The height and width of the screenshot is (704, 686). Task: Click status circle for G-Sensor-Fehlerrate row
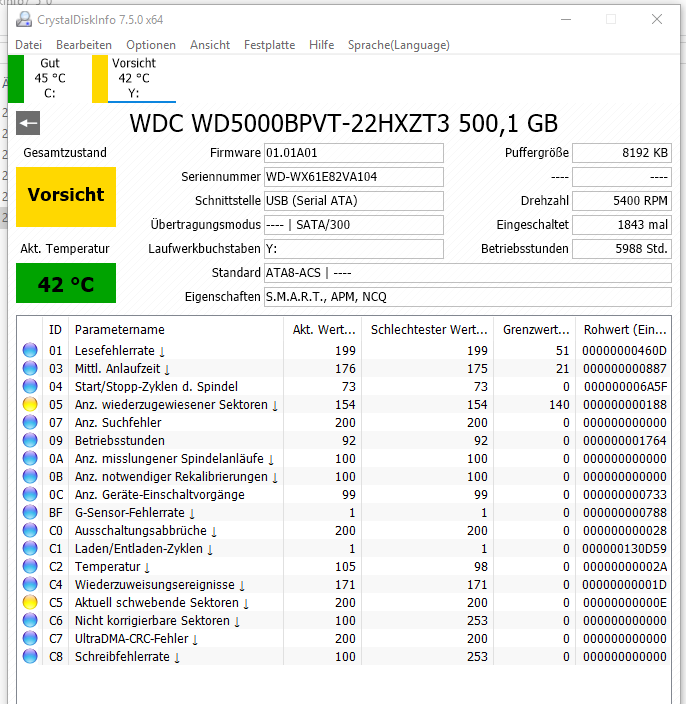(30, 512)
